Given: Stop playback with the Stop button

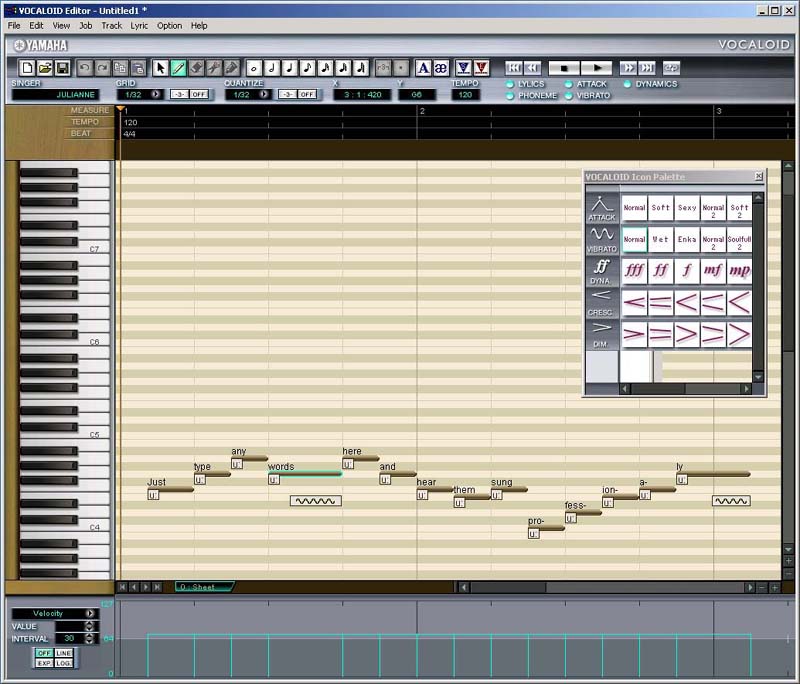Looking at the screenshot, I should (564, 67).
